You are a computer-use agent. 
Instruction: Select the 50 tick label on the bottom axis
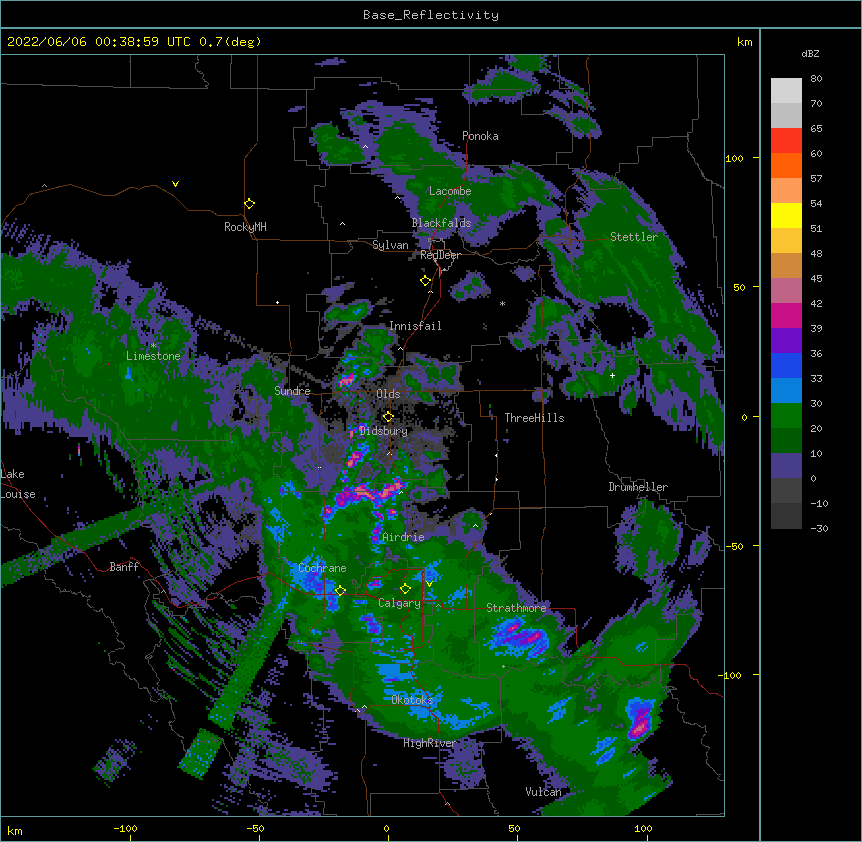[514, 828]
